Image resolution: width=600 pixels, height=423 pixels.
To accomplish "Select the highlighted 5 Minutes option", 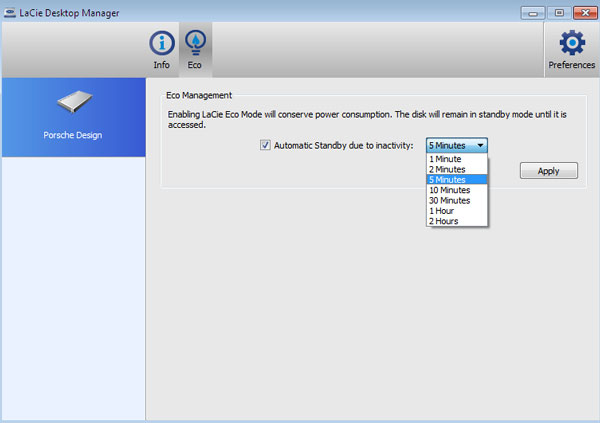I will tap(447, 180).
